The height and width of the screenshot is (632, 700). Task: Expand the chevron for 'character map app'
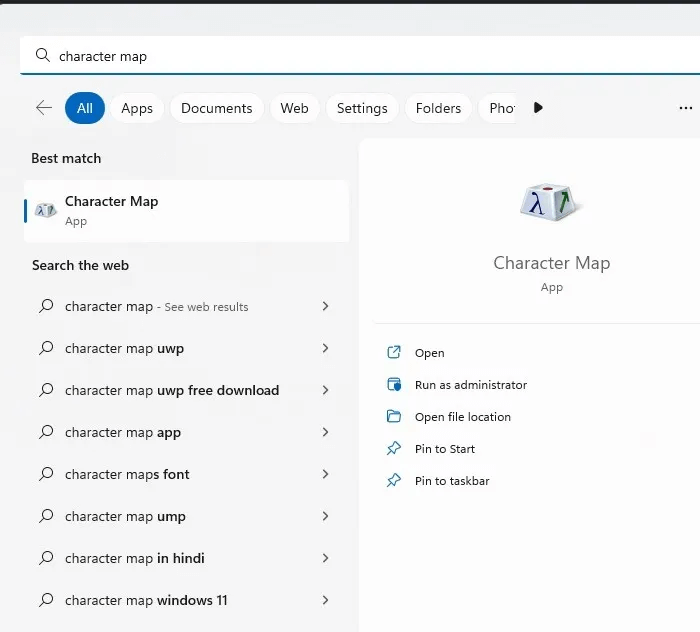click(325, 432)
